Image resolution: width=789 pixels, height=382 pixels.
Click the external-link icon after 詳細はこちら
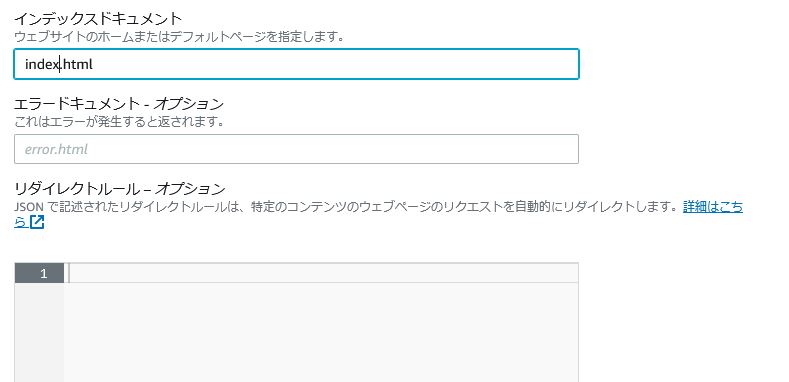pos(37,222)
